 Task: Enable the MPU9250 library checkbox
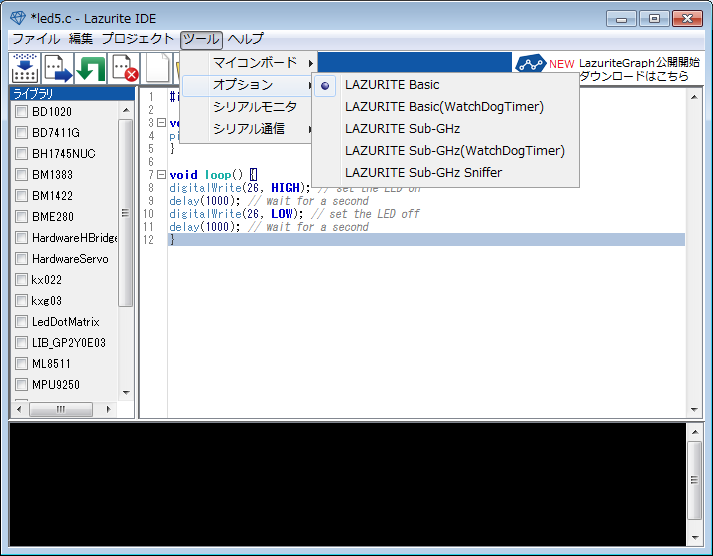[x=21, y=385]
